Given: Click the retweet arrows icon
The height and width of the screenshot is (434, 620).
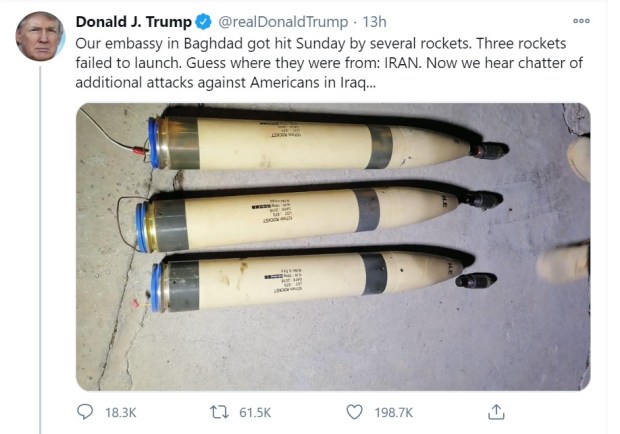Looking at the screenshot, I should [x=219, y=412].
